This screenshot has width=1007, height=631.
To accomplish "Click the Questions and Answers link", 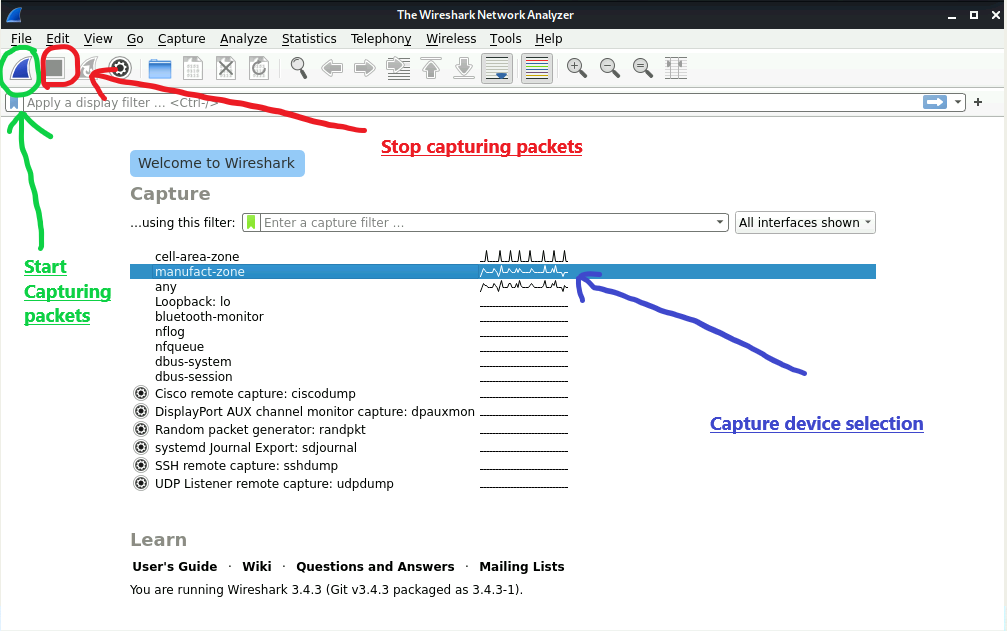I will [x=375, y=566].
